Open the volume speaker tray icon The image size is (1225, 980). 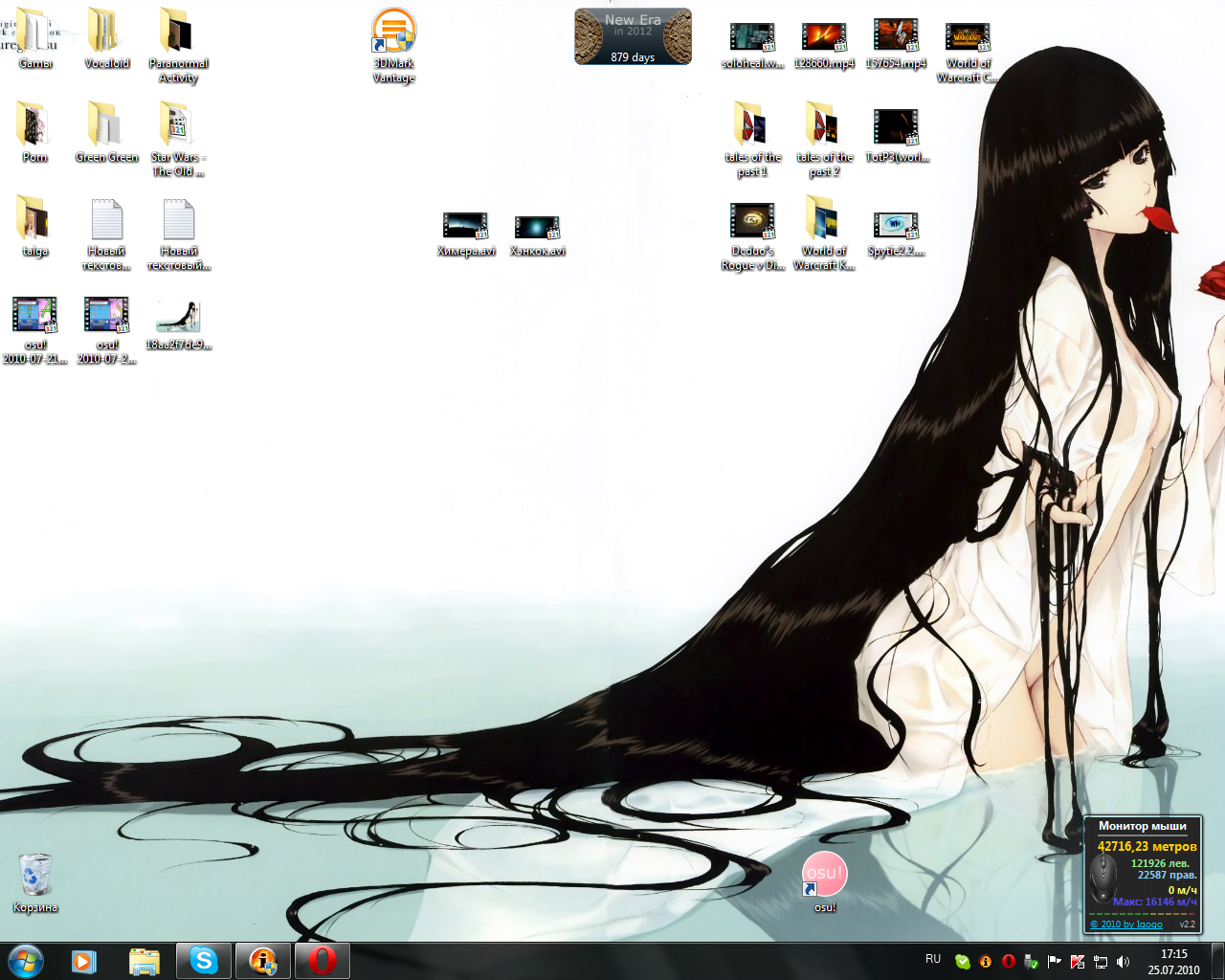(x=1123, y=962)
